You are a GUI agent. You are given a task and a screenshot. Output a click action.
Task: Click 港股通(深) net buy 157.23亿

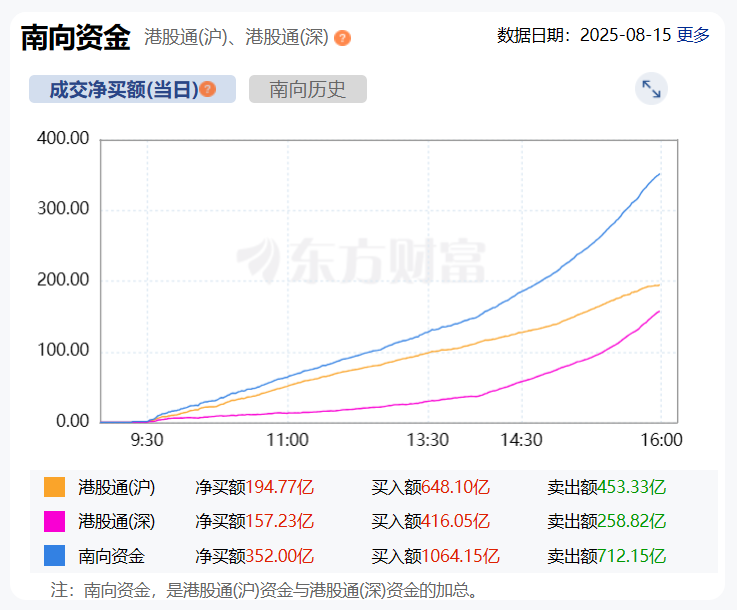tap(280, 522)
